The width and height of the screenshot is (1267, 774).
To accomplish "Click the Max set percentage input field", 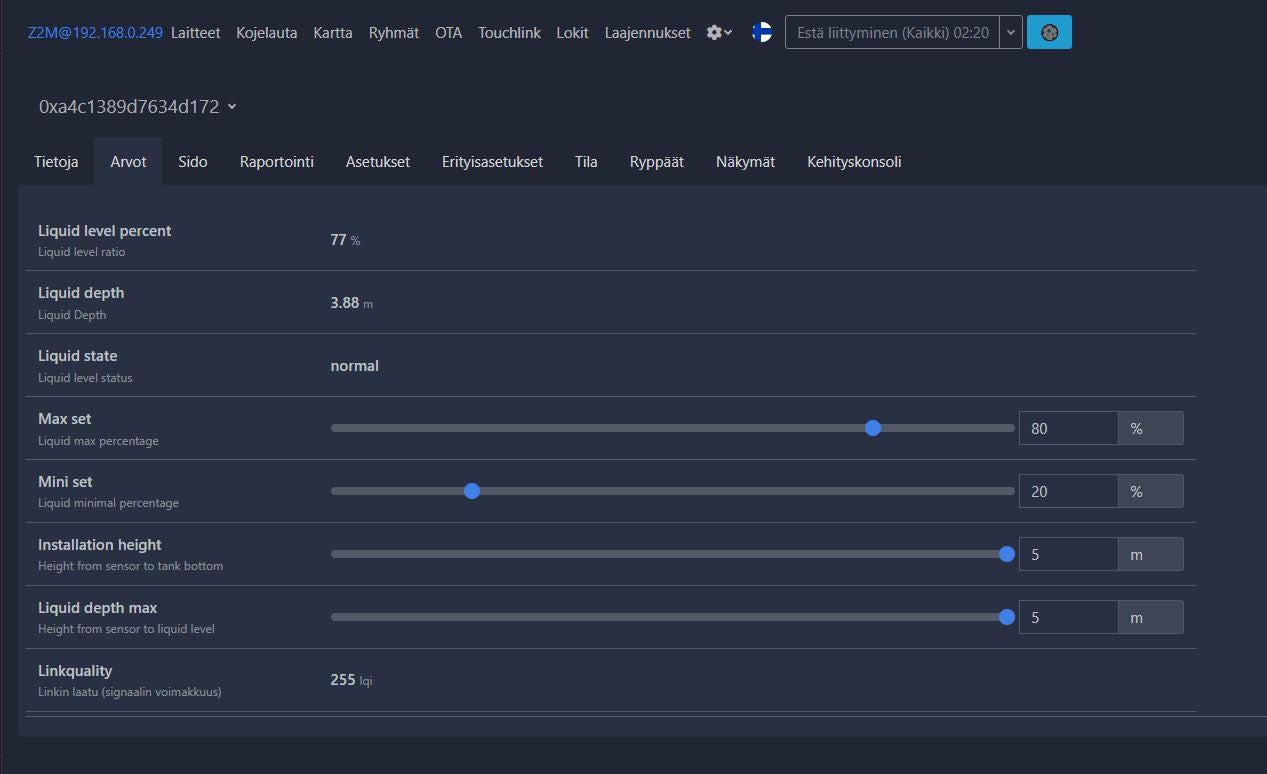I will [1068, 428].
